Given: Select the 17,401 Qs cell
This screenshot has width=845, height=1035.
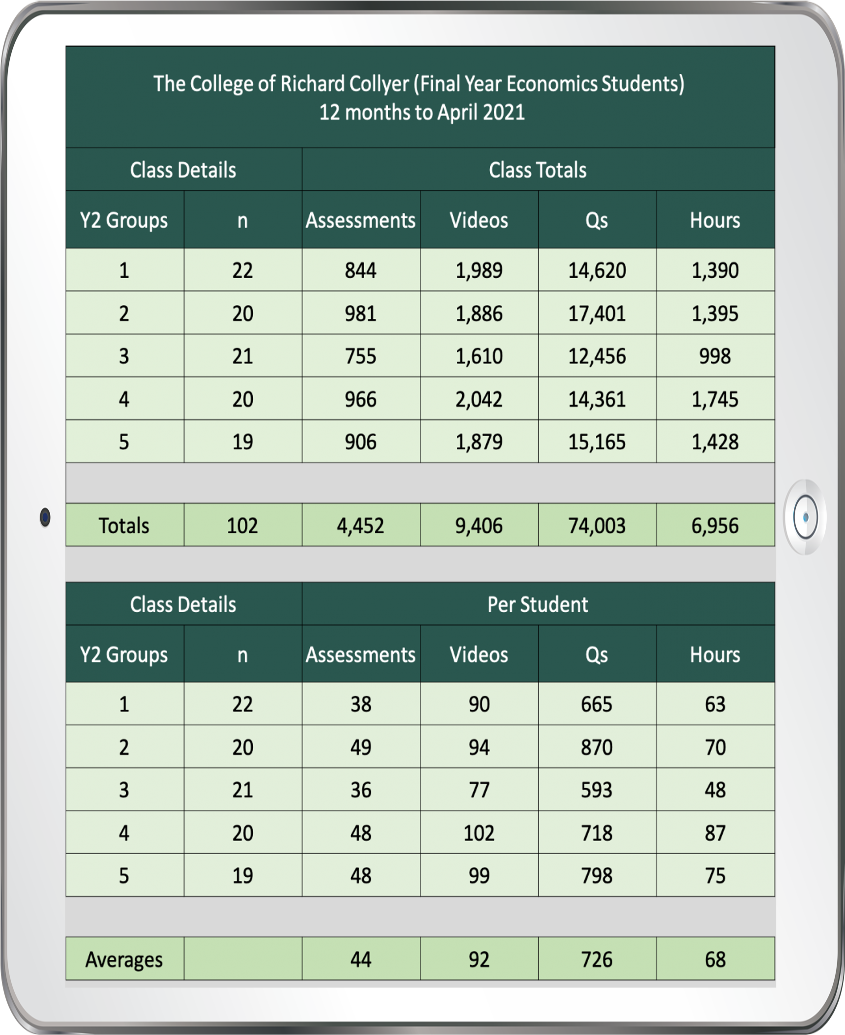Looking at the screenshot, I should click(597, 314).
